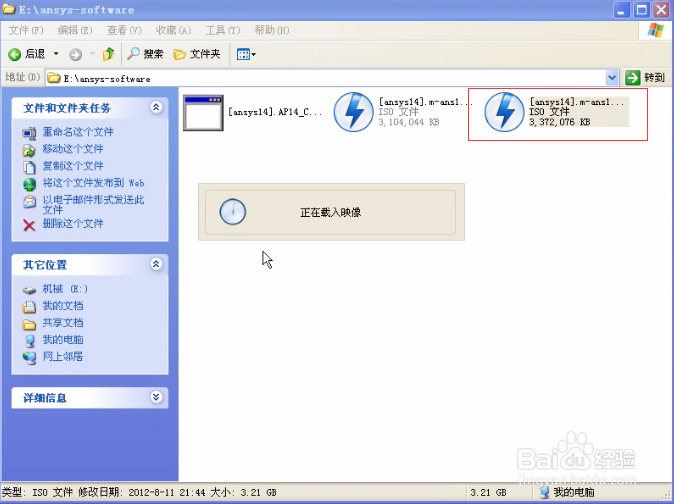Click the clock icon in loading dialog
674x504 pixels.
click(x=233, y=212)
